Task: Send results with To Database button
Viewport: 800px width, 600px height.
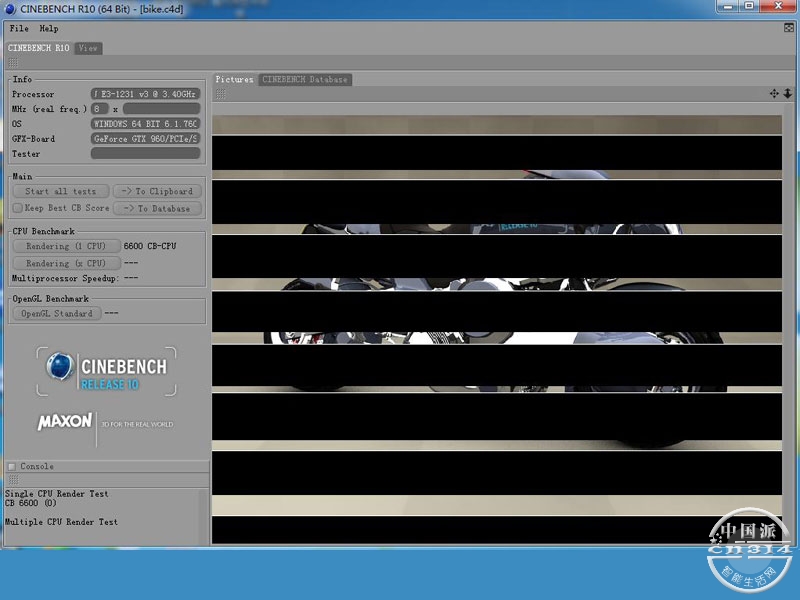Action: click(x=157, y=208)
